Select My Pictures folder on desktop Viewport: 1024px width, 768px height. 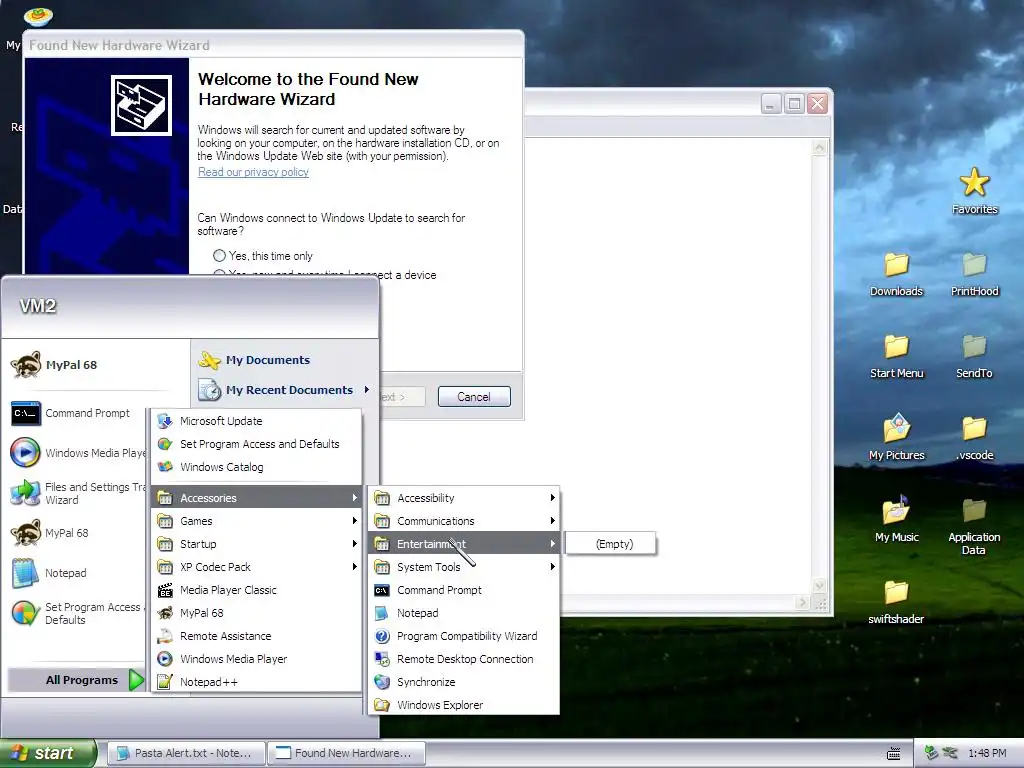coord(896,436)
